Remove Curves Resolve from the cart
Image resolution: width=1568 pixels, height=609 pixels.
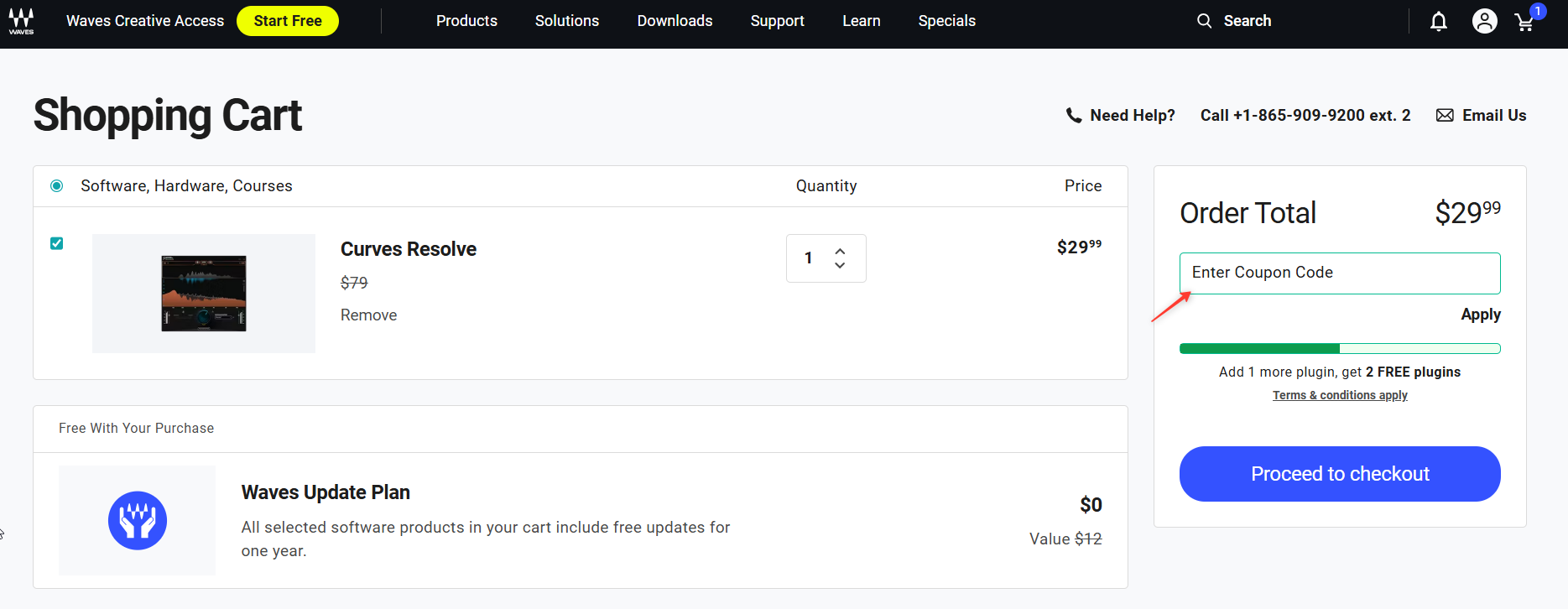click(368, 315)
